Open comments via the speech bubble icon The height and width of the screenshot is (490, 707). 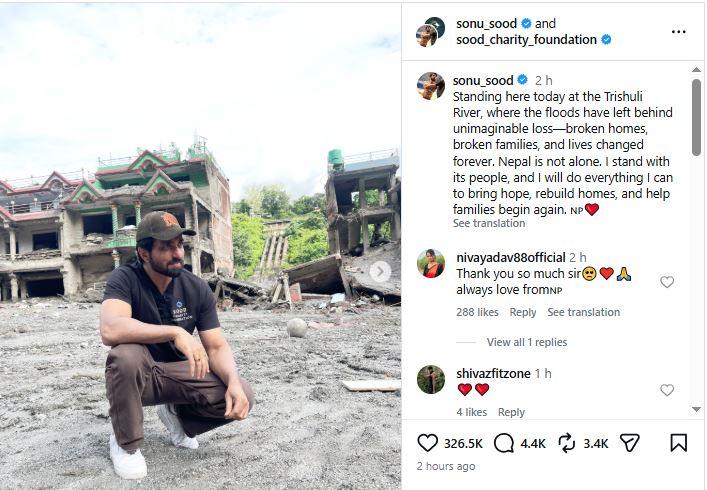pos(503,443)
